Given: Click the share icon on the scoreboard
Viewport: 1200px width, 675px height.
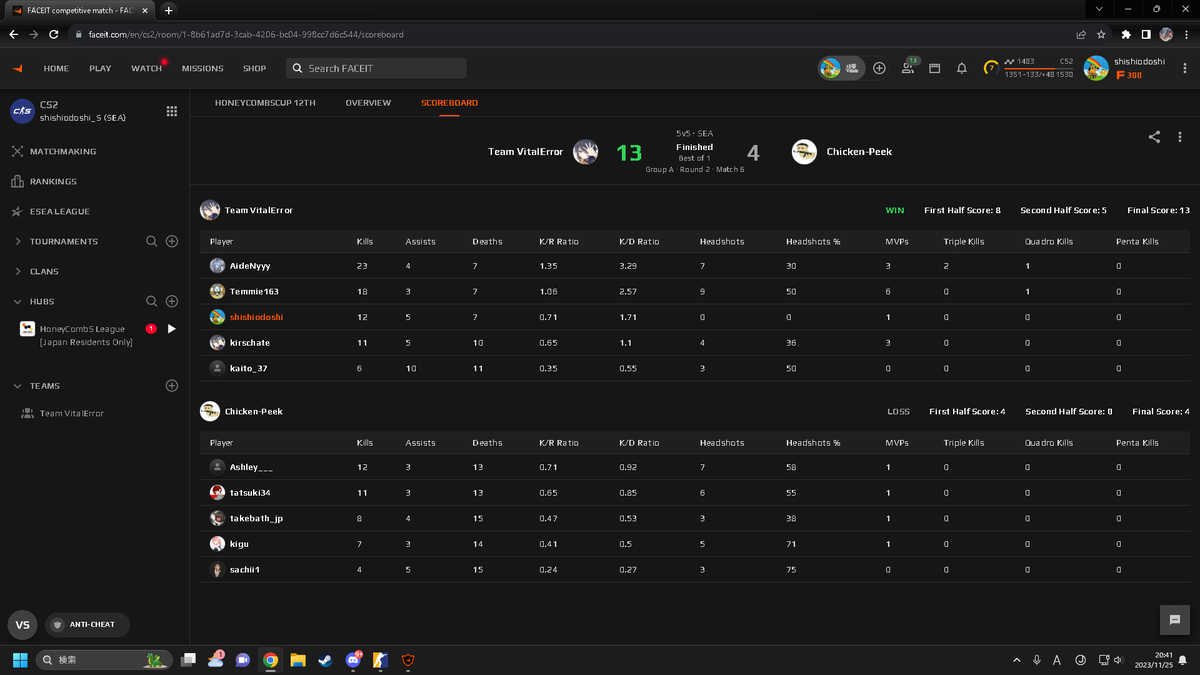Looking at the screenshot, I should [x=1154, y=137].
